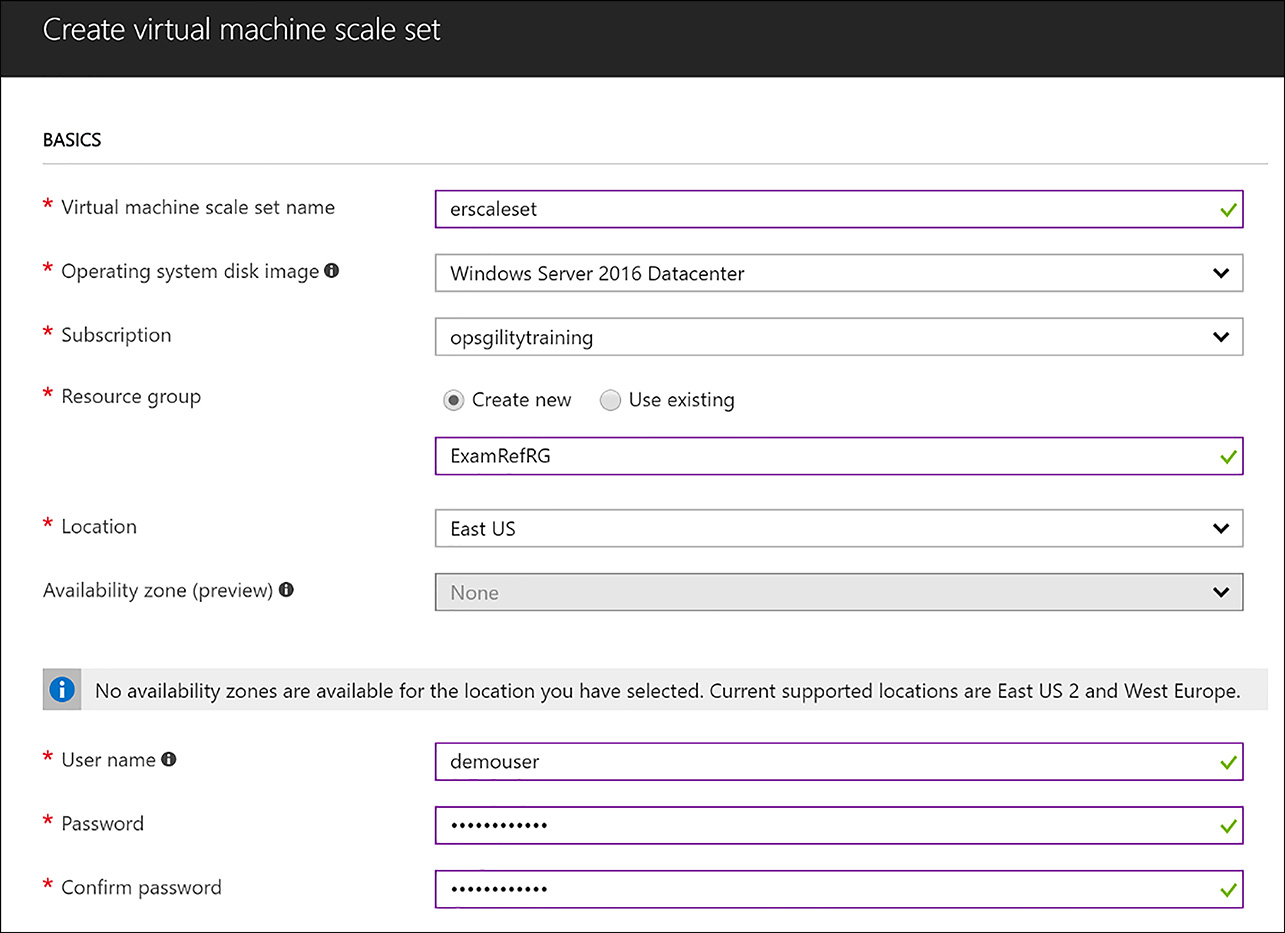Click the green checkmark in the Password field
The image size is (1285, 933).
(1228, 826)
